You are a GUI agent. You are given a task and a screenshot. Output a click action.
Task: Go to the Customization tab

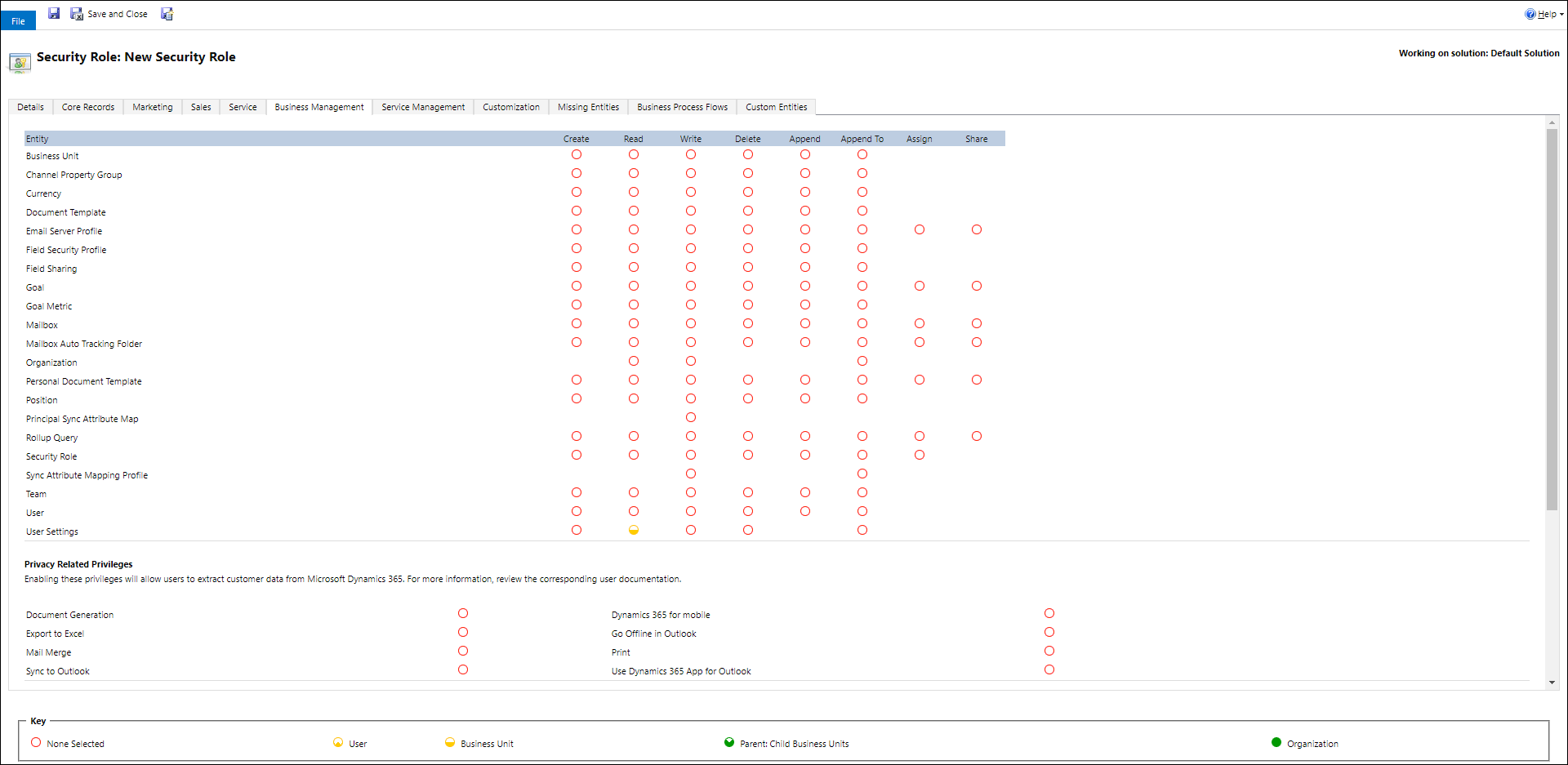511,107
